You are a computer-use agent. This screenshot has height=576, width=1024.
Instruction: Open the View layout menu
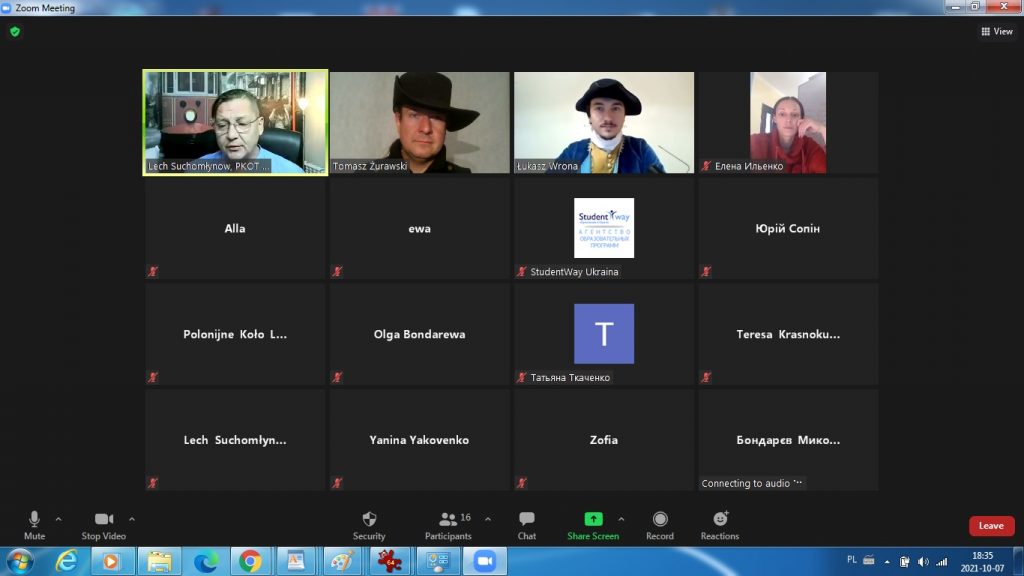997,31
